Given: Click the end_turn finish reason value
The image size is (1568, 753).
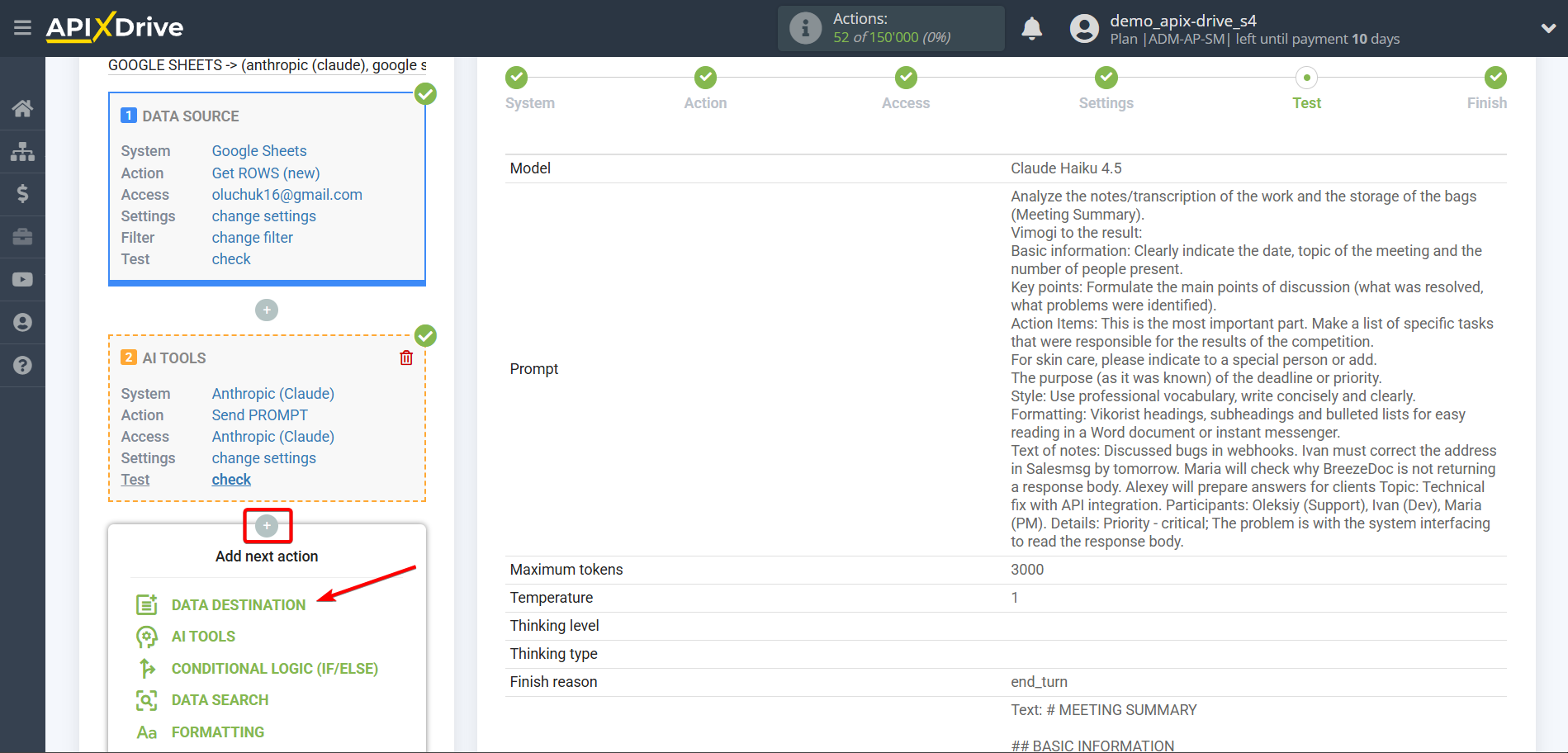Looking at the screenshot, I should 1039,682.
